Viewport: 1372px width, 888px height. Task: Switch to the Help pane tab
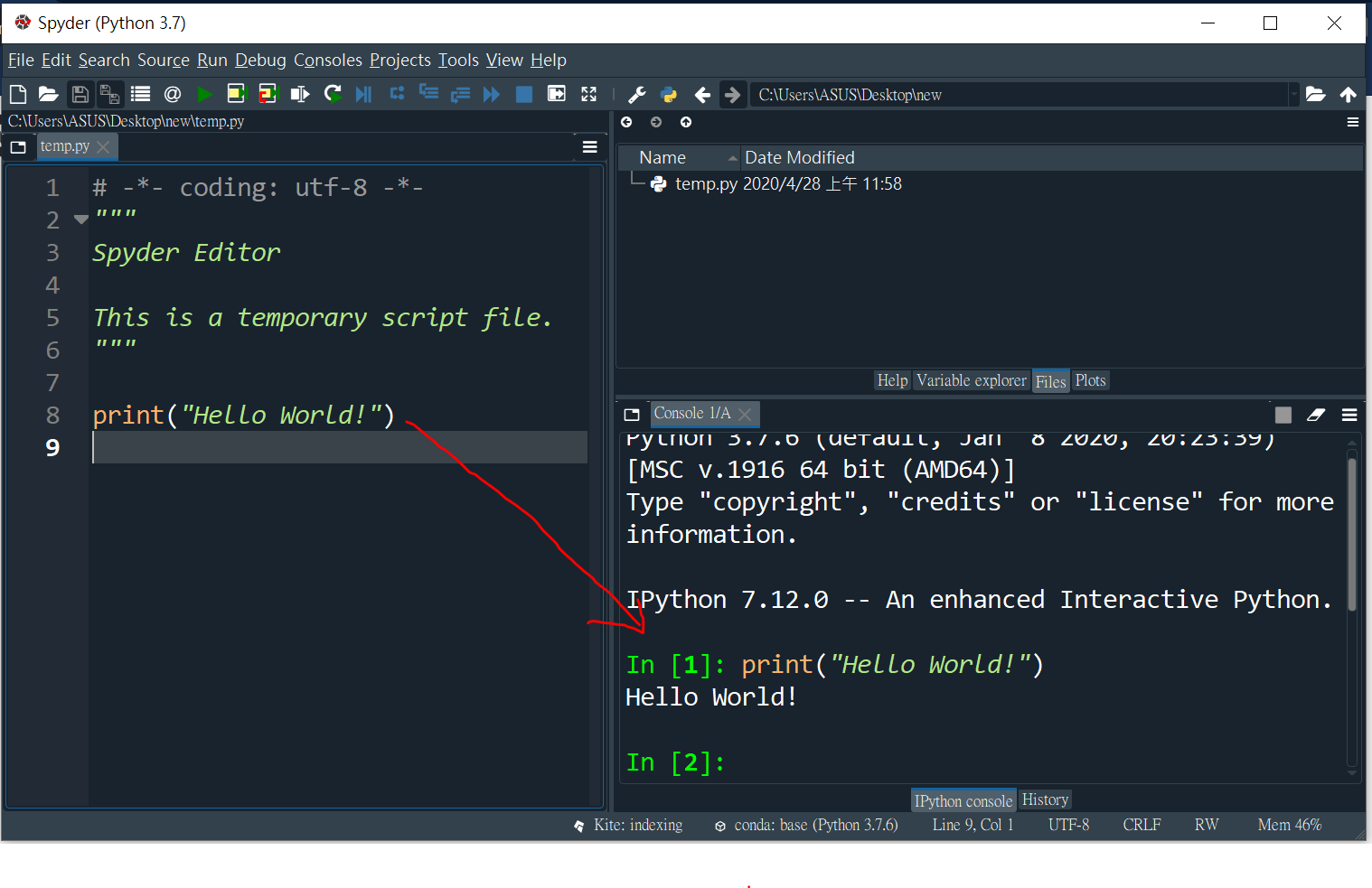892,380
